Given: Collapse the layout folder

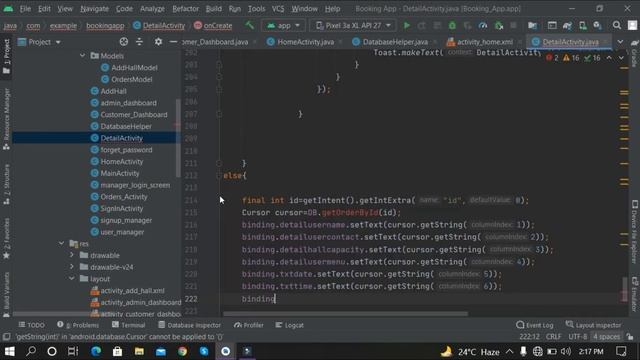Looking at the screenshot, I should [x=72, y=278].
